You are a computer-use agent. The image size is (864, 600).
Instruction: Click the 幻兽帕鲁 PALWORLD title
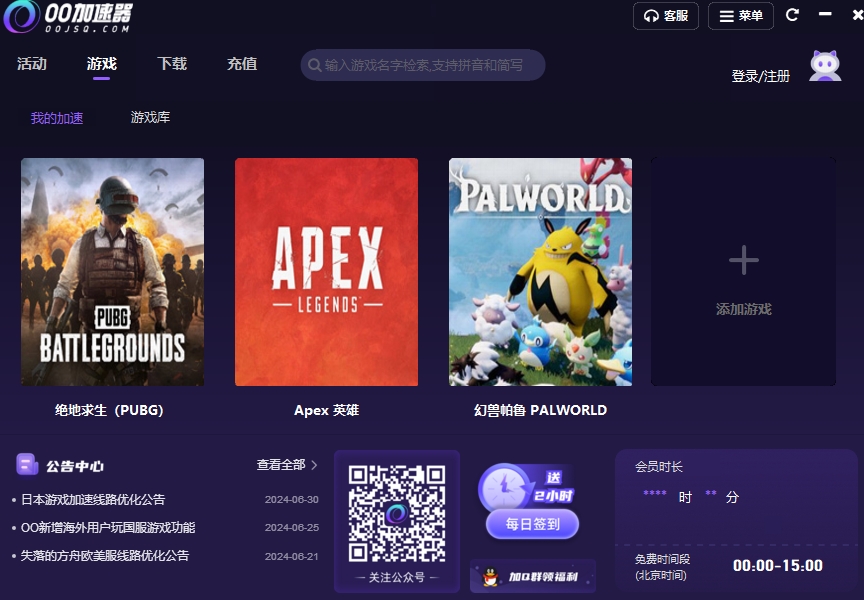[x=541, y=410]
